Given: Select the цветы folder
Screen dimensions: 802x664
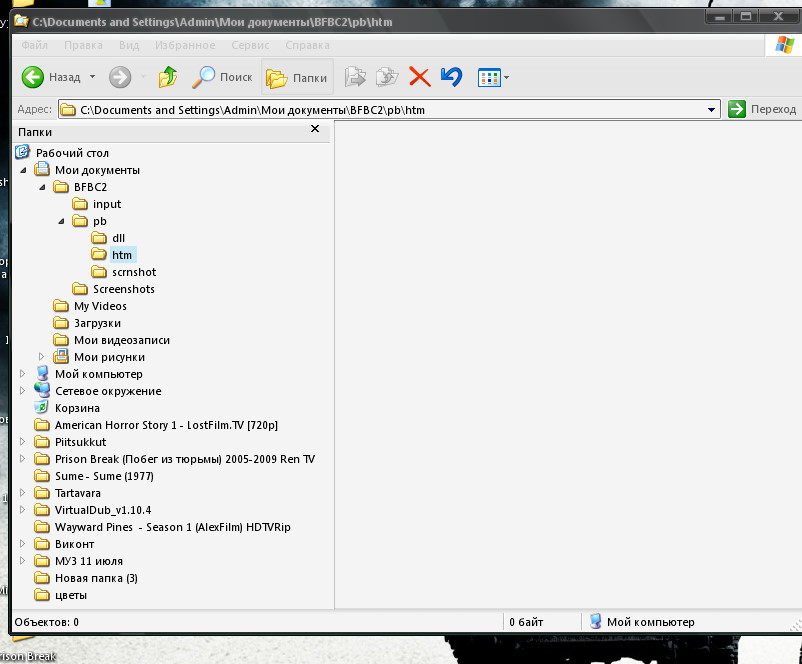Looking at the screenshot, I should tap(71, 595).
